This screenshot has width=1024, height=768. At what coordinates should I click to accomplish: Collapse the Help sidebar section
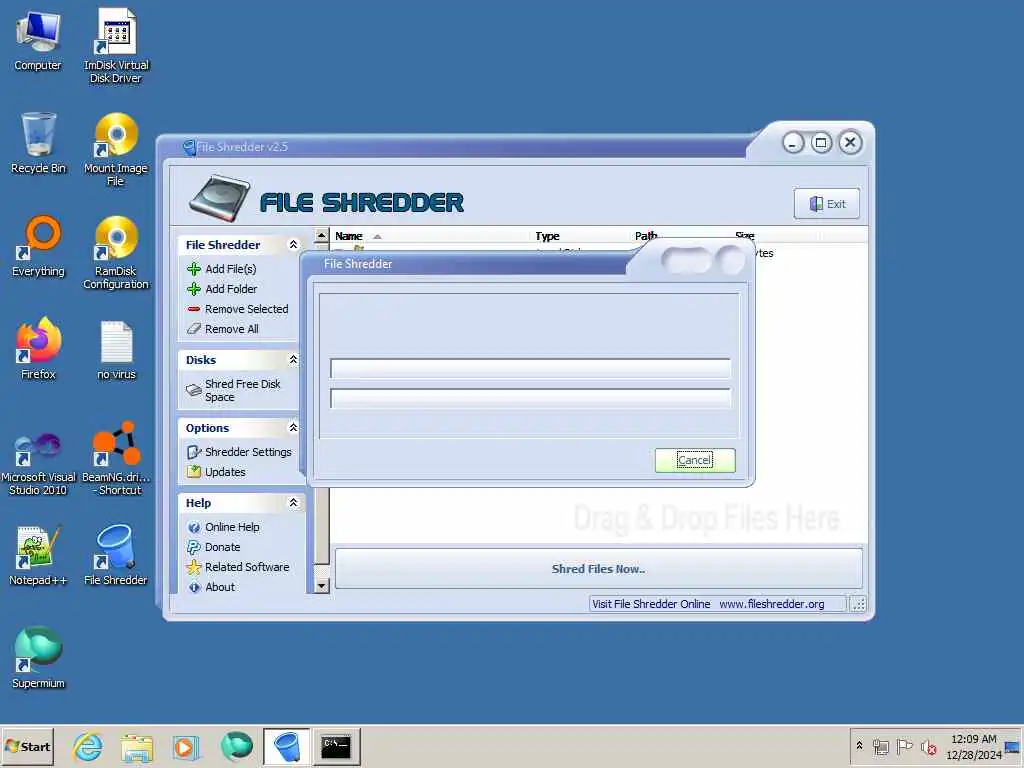(293, 502)
